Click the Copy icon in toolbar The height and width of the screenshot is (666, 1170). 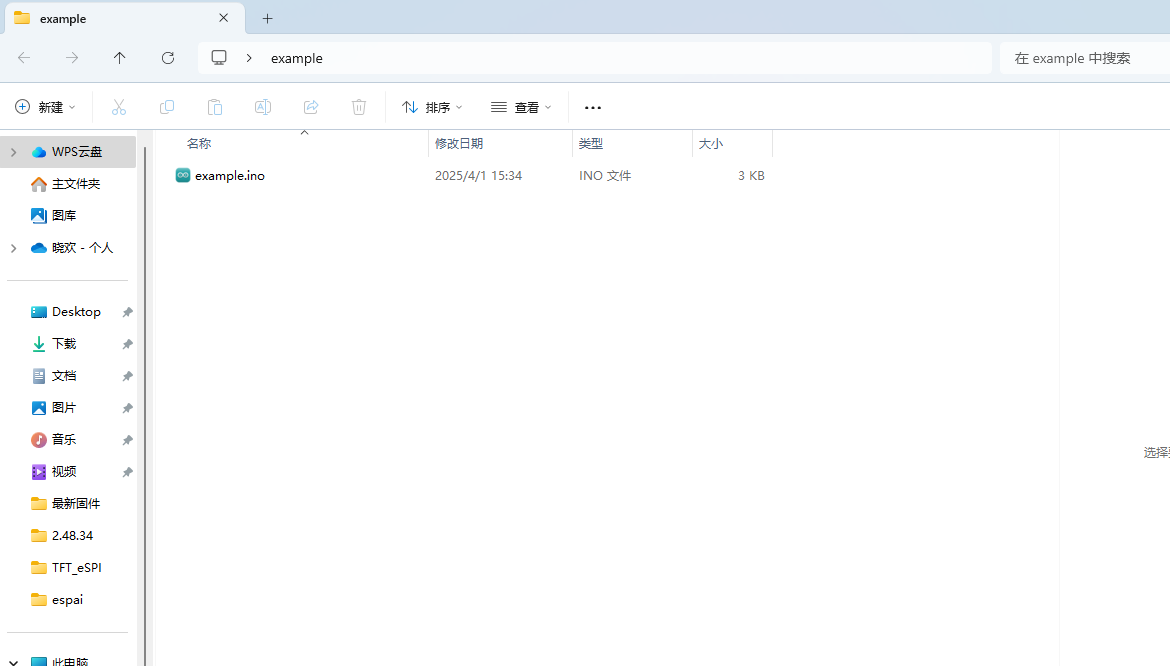[x=167, y=107]
